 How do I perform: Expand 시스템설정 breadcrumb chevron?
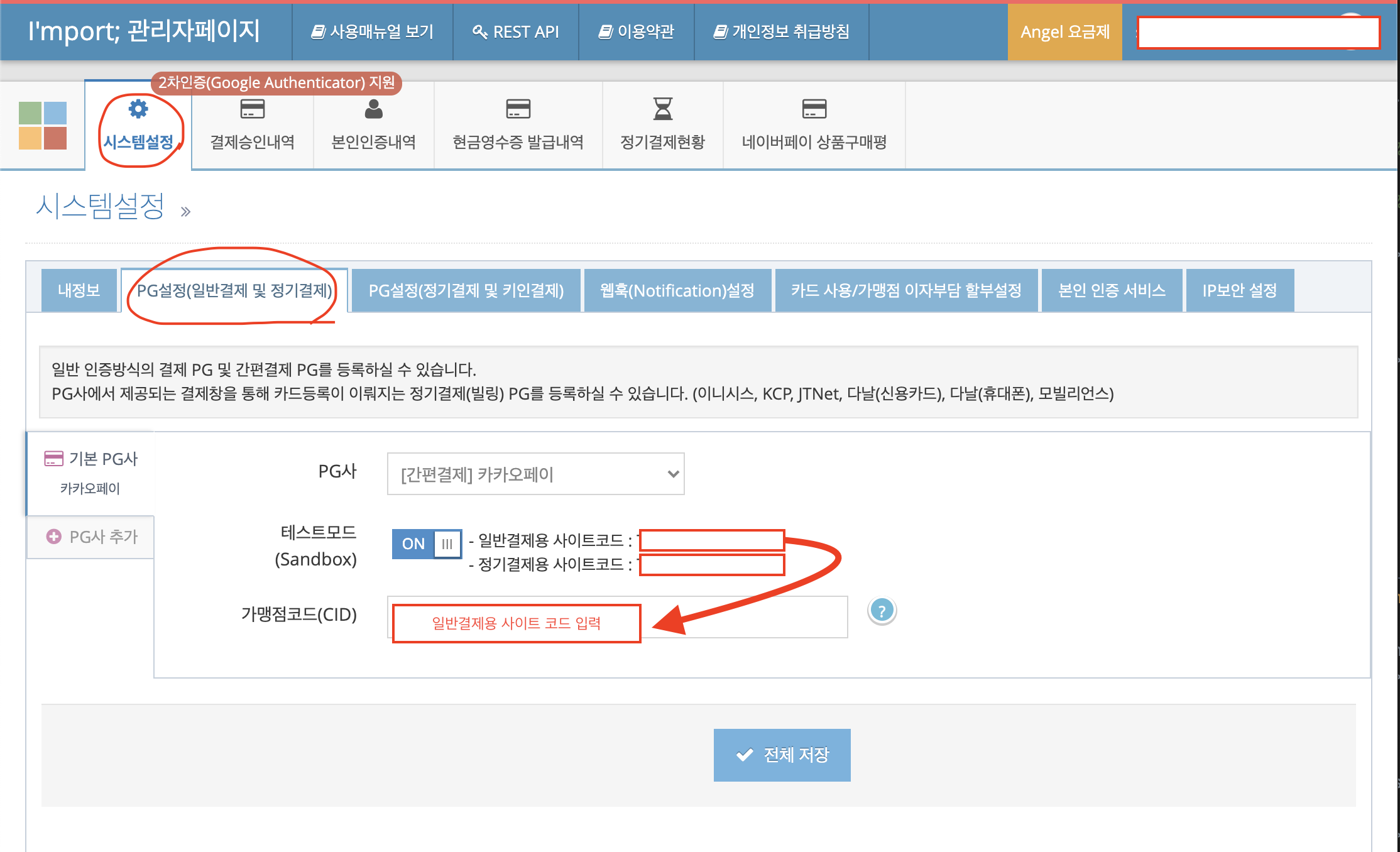[185, 212]
